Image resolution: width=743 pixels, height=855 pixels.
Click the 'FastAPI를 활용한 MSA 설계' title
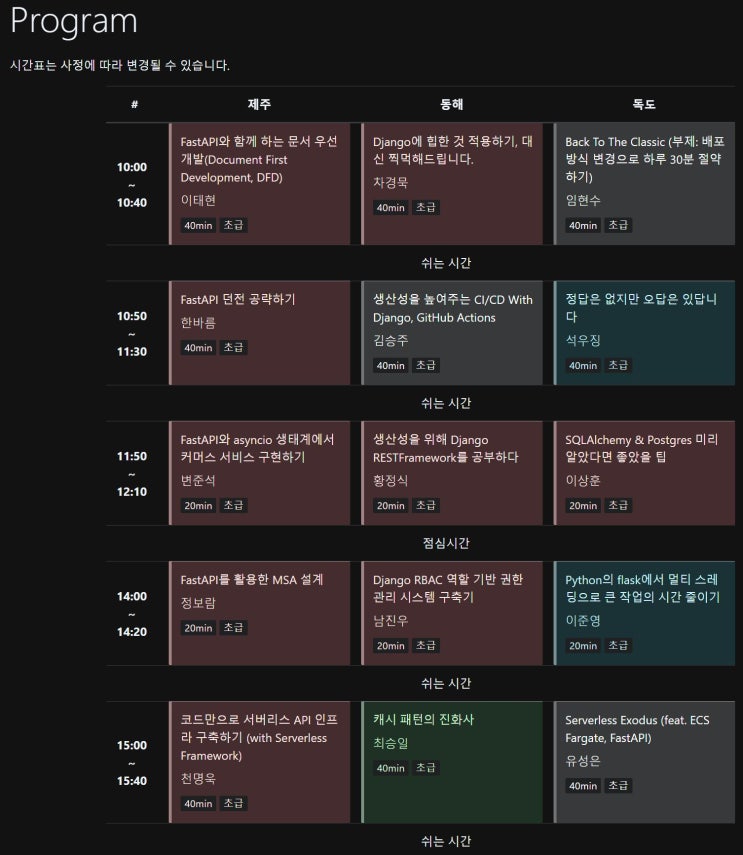coord(252,579)
